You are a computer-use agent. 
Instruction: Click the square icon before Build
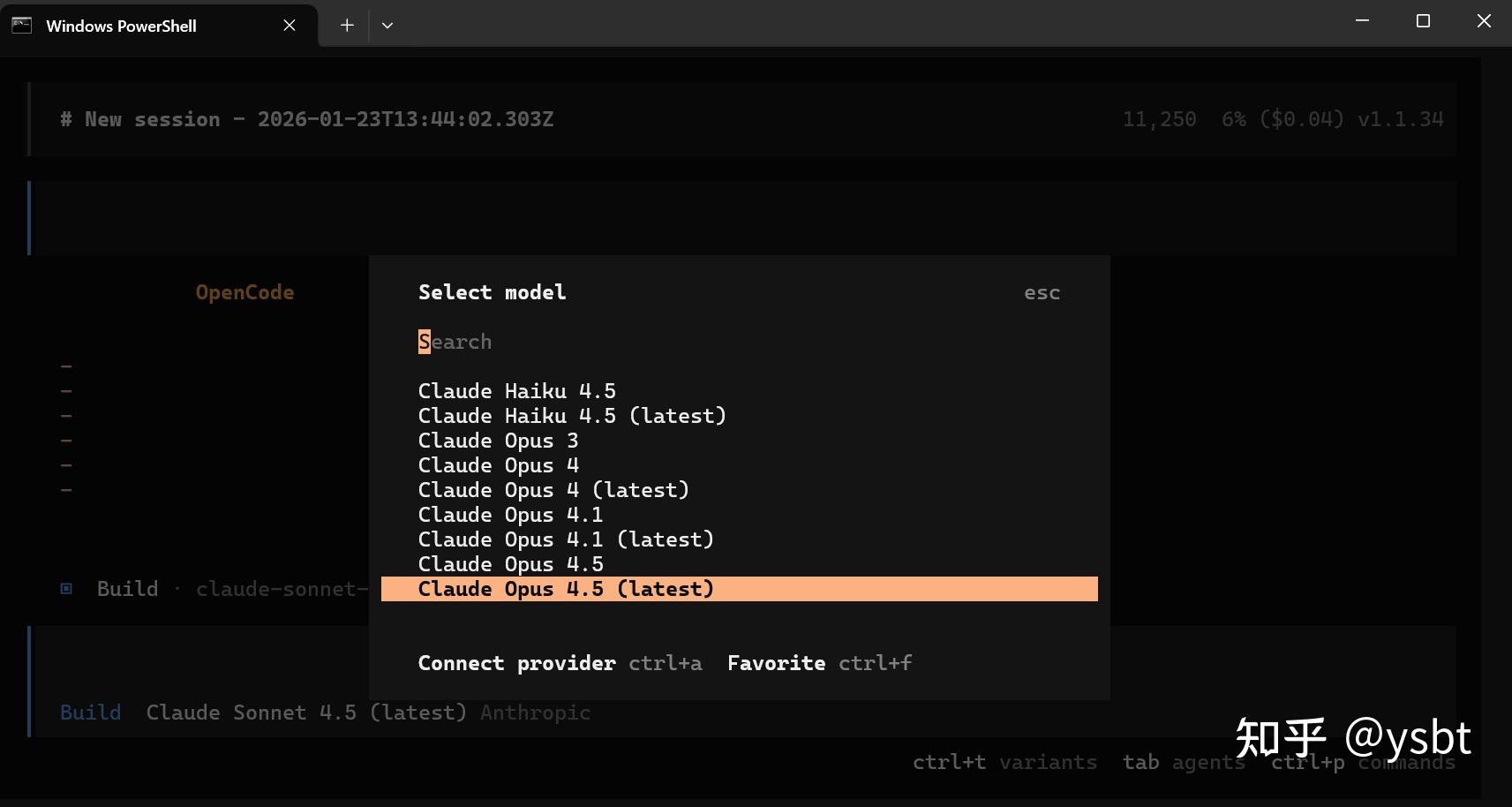click(x=66, y=589)
